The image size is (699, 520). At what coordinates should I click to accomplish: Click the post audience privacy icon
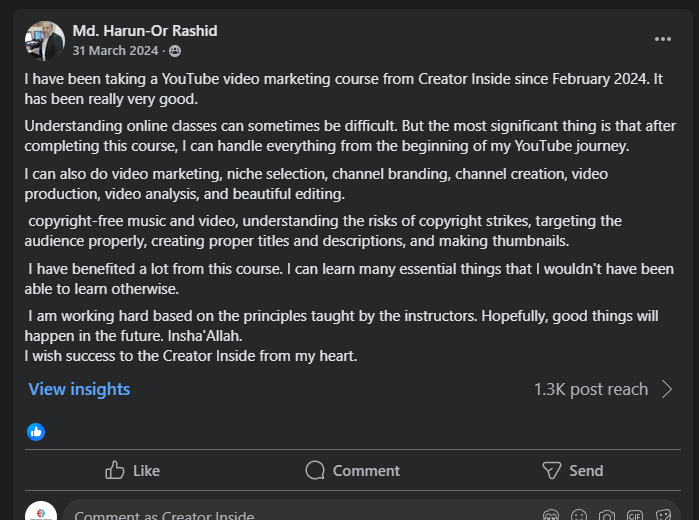(175, 50)
